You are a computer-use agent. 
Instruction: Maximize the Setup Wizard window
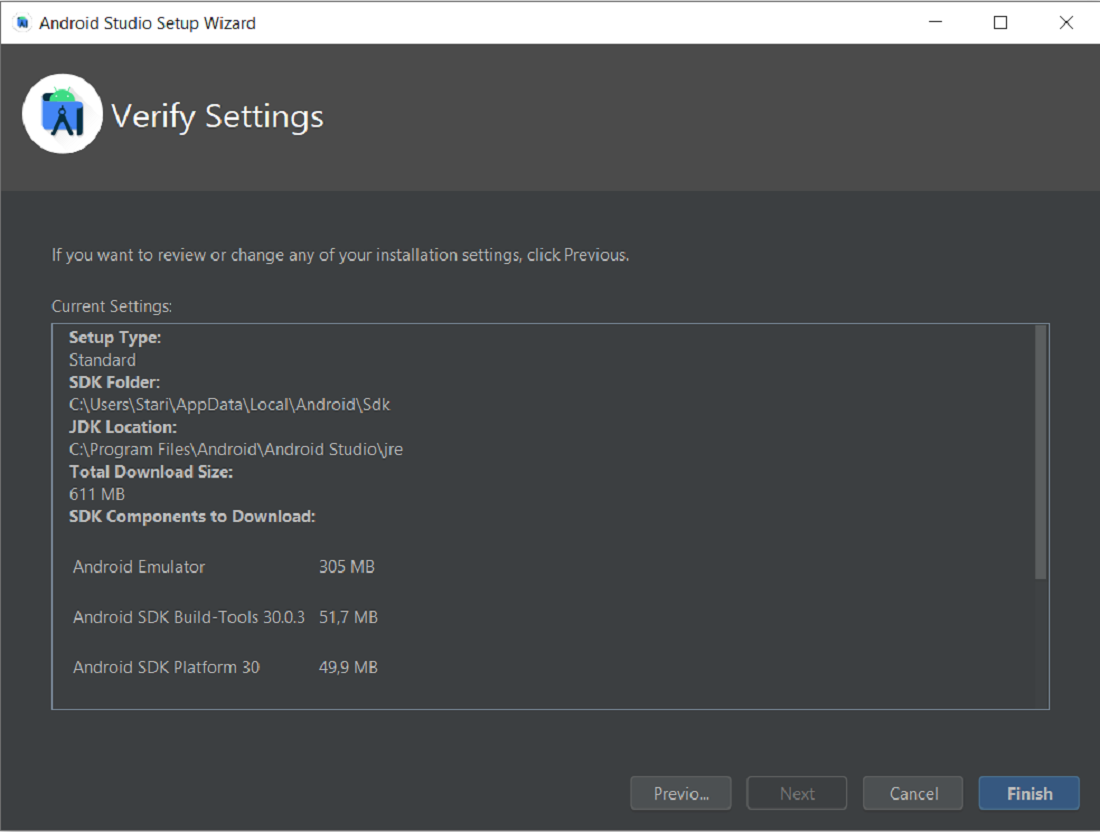tap(1000, 22)
